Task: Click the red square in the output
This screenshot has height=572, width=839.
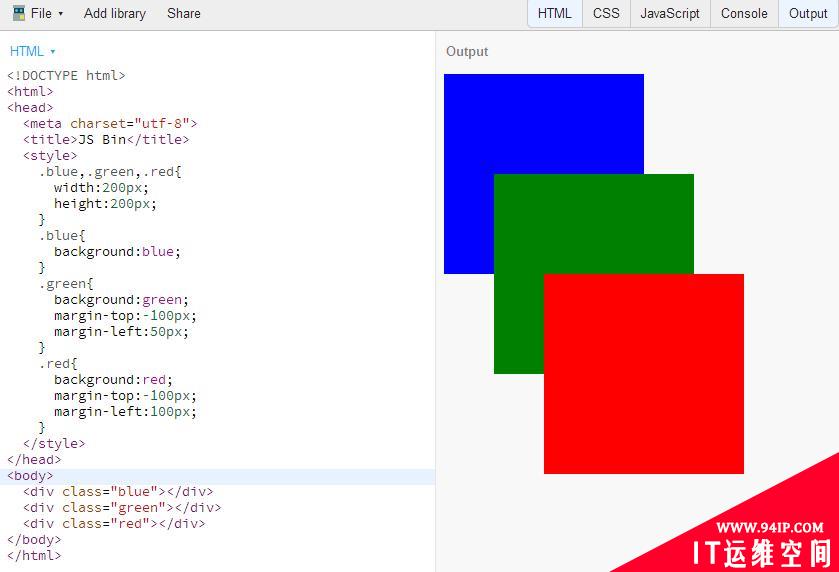Action: [644, 373]
